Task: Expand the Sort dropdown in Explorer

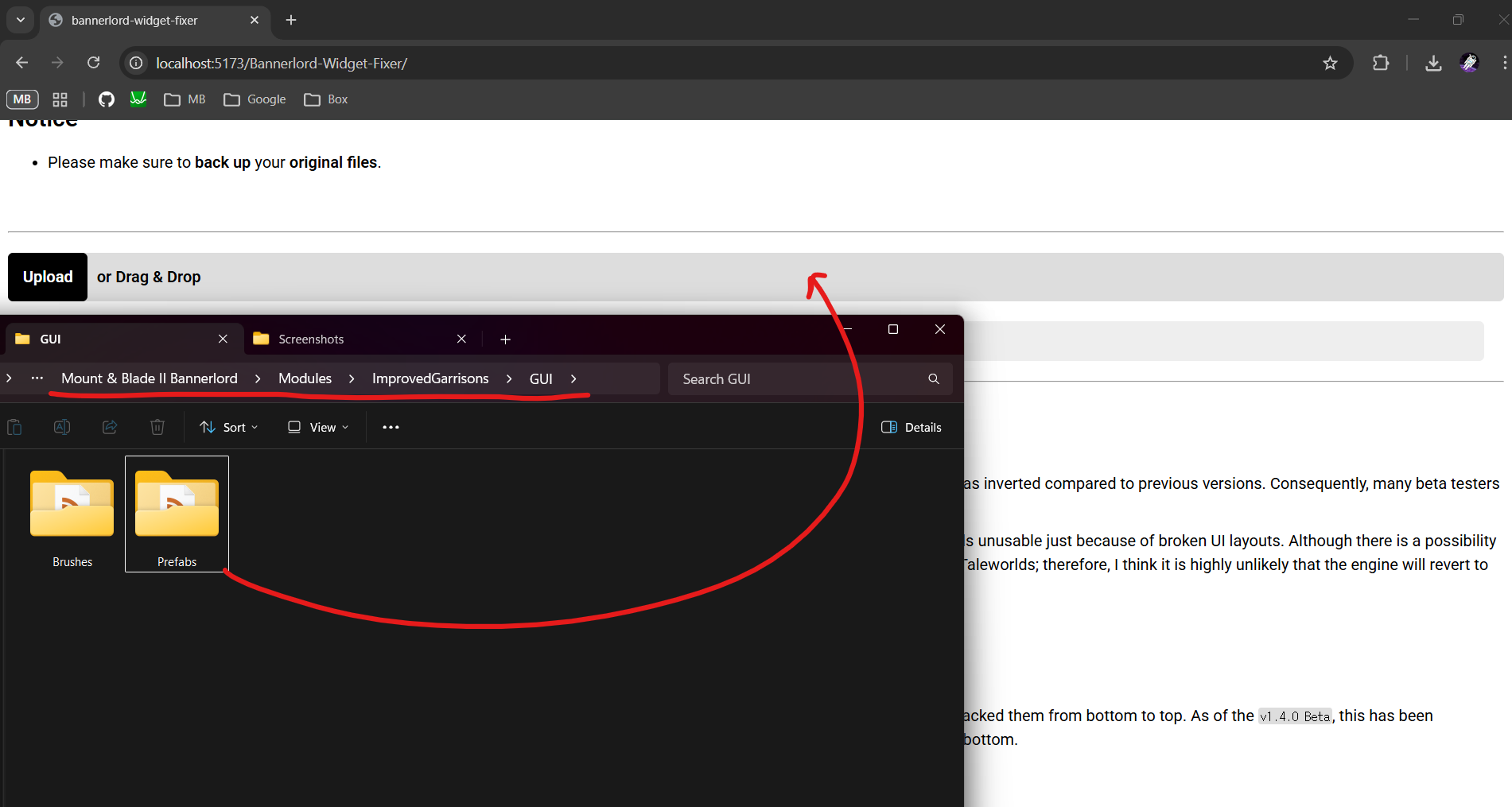Action: pos(229,427)
